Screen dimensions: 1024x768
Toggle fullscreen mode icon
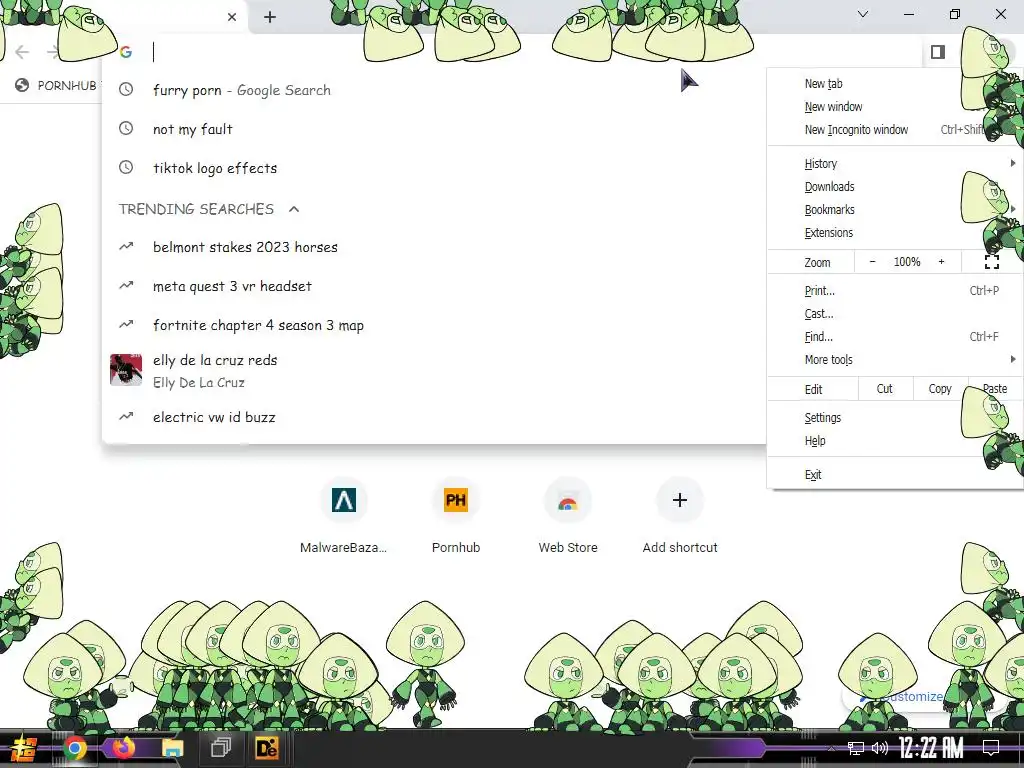click(x=991, y=262)
